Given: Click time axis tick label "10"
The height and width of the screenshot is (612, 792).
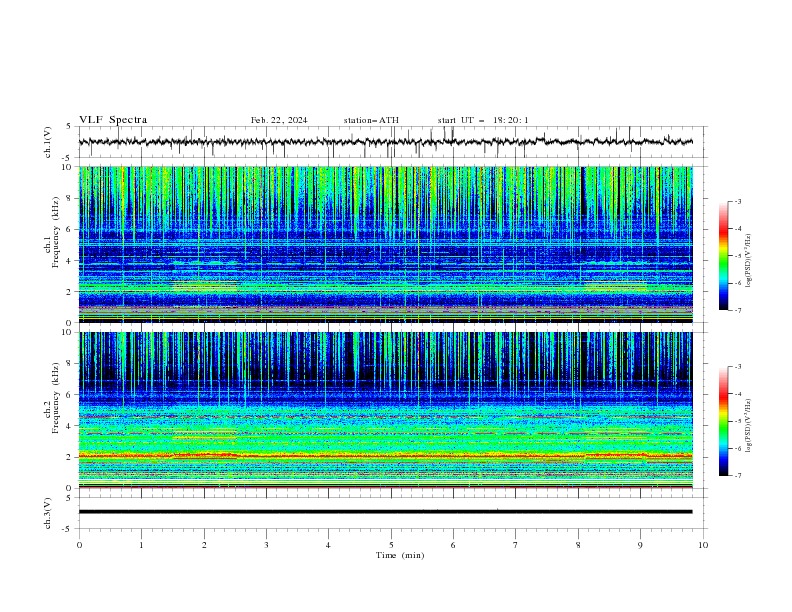Looking at the screenshot, I should point(703,545).
